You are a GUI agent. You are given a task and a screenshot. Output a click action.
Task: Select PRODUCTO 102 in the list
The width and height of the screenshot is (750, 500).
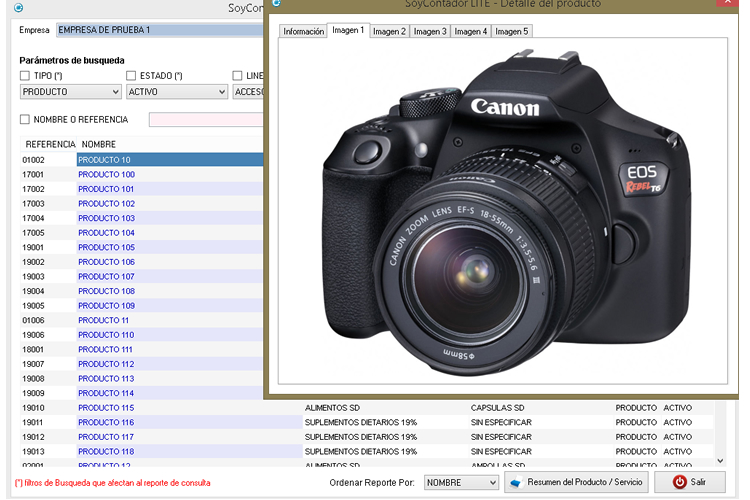(106, 204)
